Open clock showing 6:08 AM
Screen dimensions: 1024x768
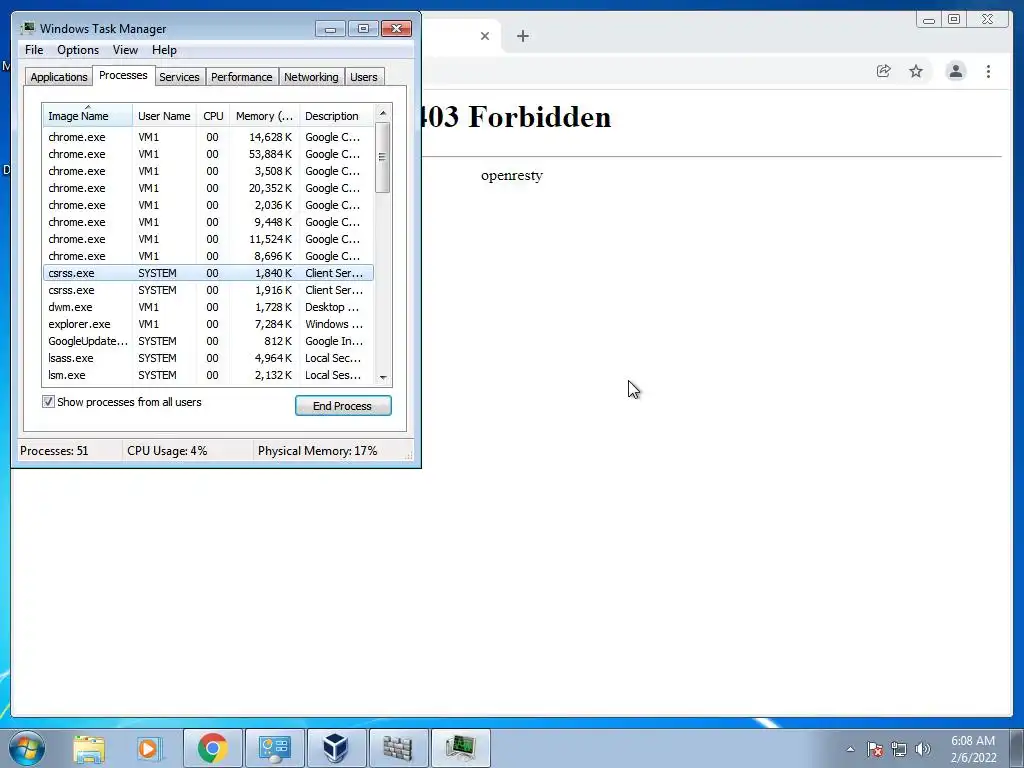point(973,749)
